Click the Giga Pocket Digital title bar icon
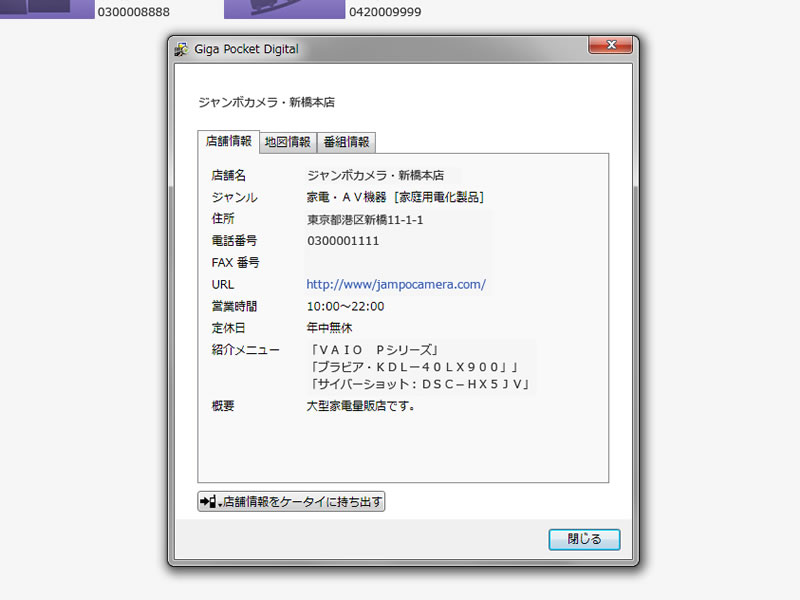Viewport: 800px width, 600px height. click(181, 49)
